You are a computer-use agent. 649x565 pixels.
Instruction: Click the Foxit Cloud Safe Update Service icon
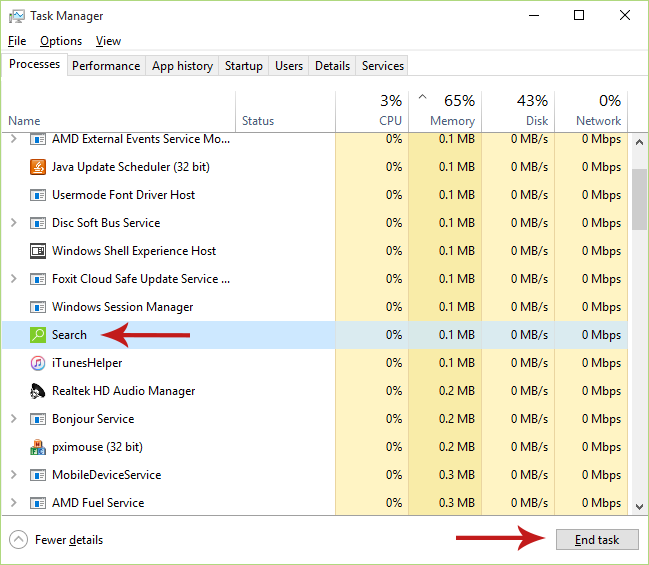pos(38,279)
